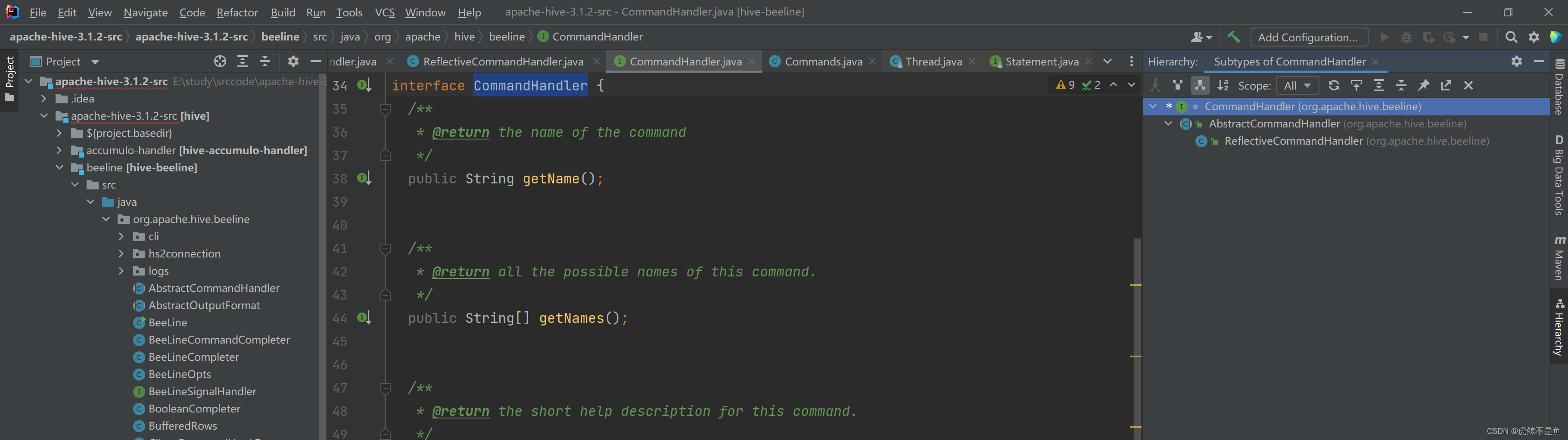The height and width of the screenshot is (440, 1568).
Task: Open Project view type dropdown arrow
Action: point(95,62)
